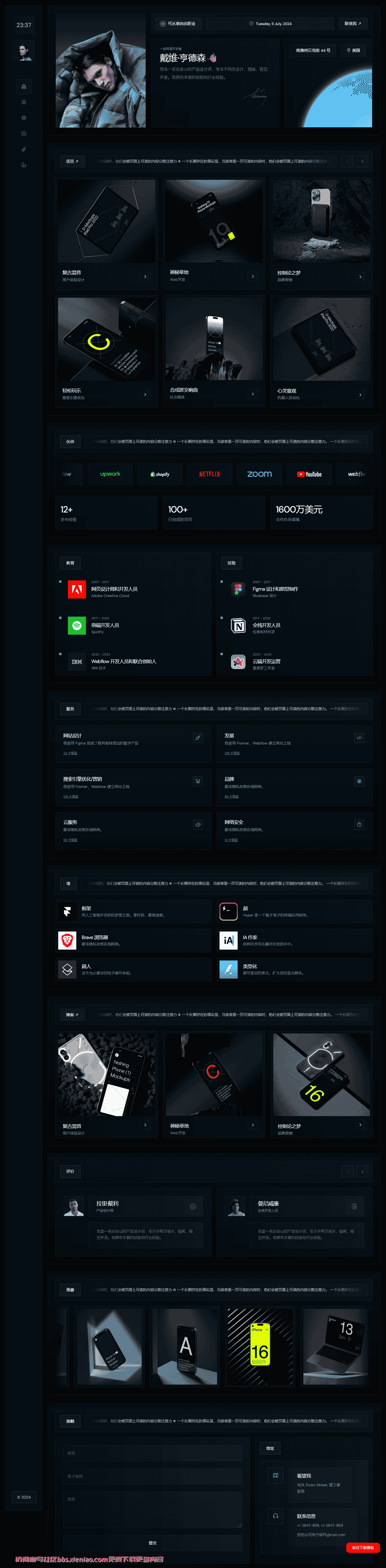Click the previous arrow in the 项目 header
This screenshot has height=1568, width=386.
point(347,161)
